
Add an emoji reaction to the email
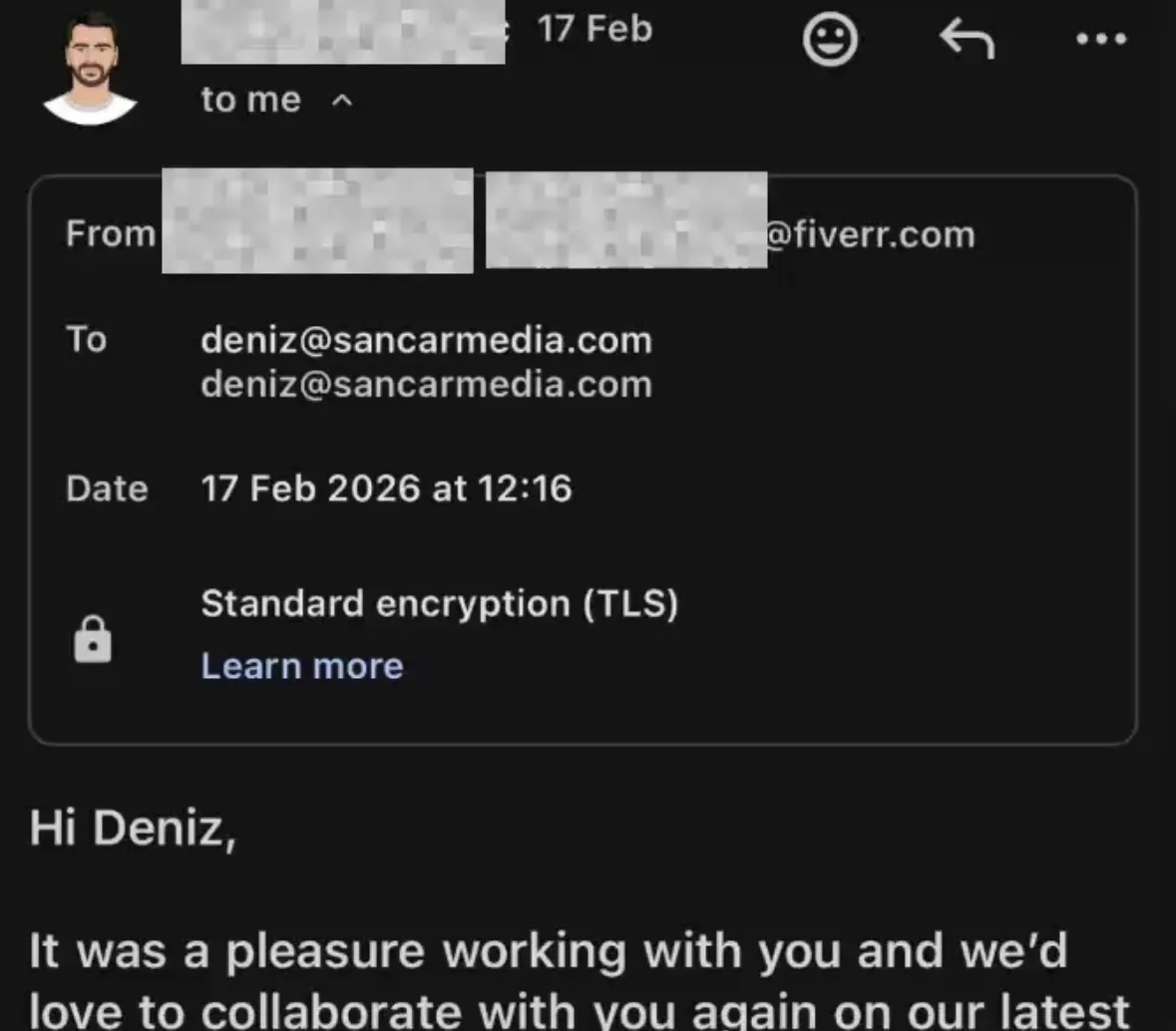pos(830,39)
